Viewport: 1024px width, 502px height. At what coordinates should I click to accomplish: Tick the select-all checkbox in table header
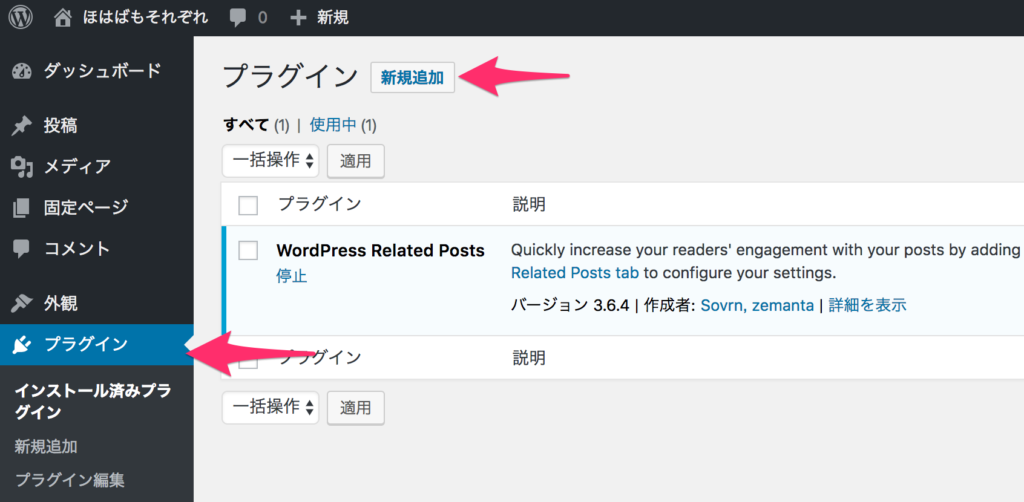[x=248, y=206]
